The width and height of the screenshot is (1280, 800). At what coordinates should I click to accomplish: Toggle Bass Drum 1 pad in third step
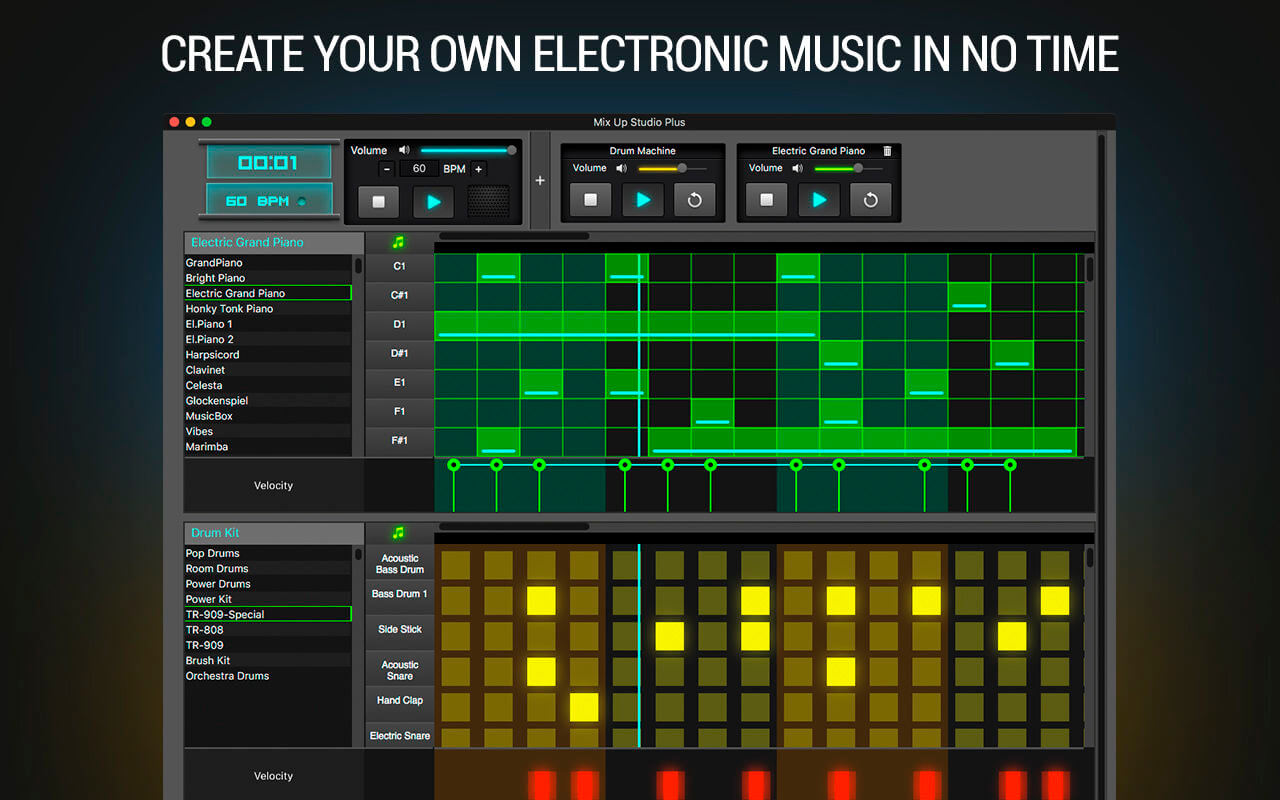pyautogui.click(x=541, y=600)
